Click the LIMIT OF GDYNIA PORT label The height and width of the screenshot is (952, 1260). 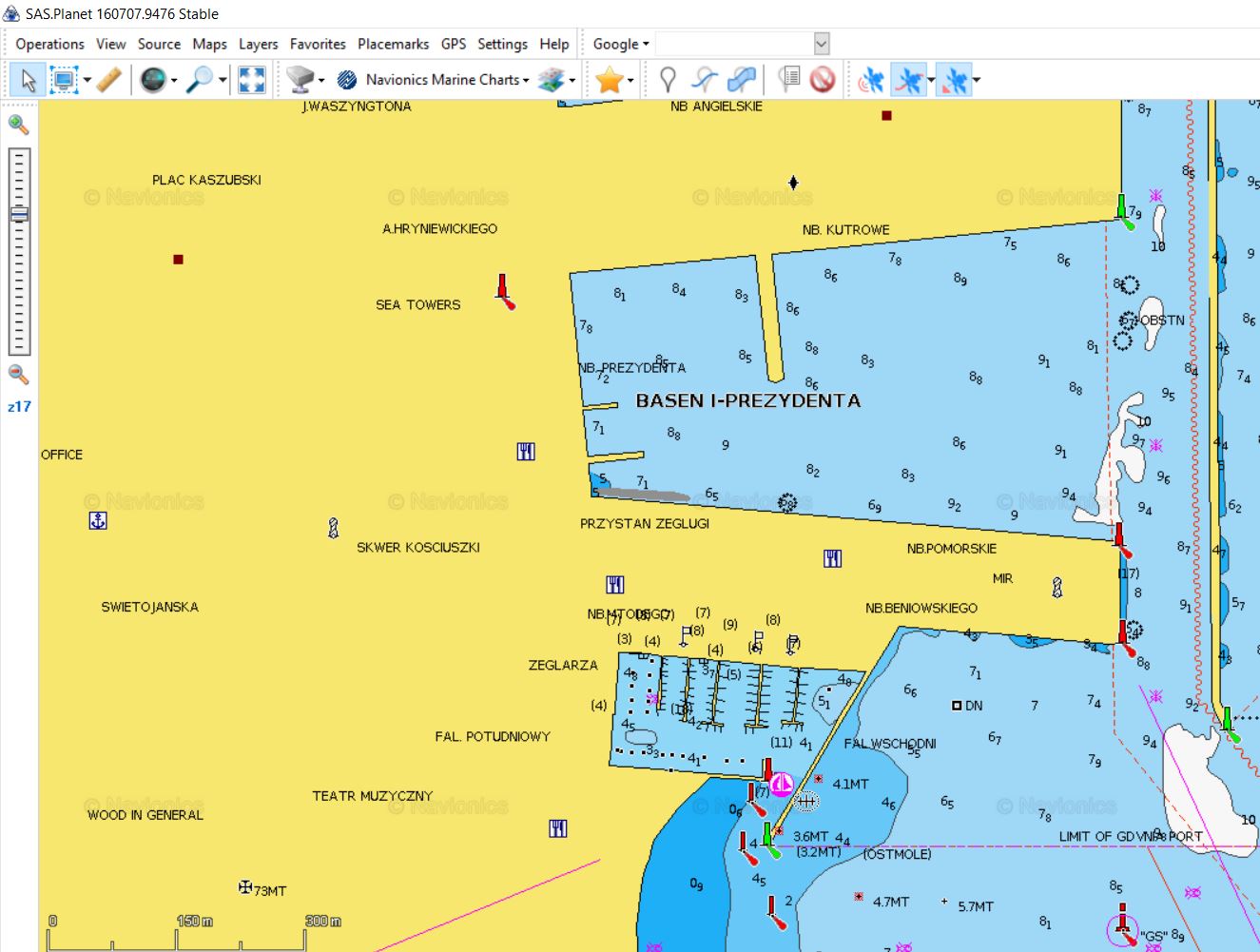(x=1131, y=836)
